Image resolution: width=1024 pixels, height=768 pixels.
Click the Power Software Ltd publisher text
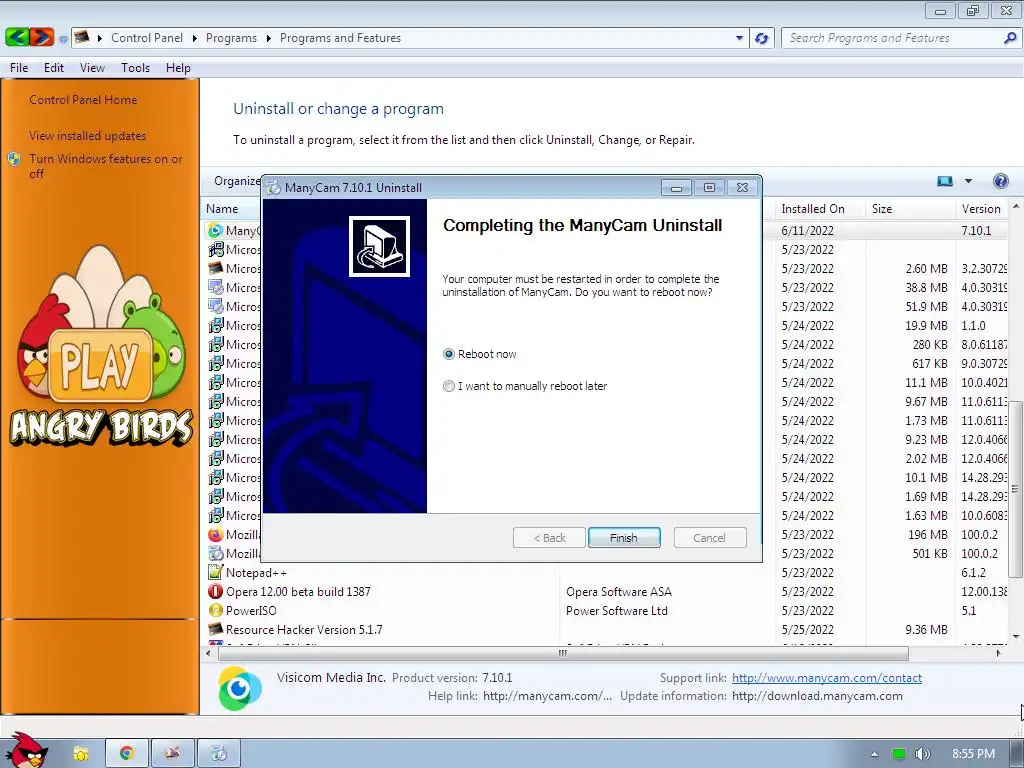(x=616, y=611)
